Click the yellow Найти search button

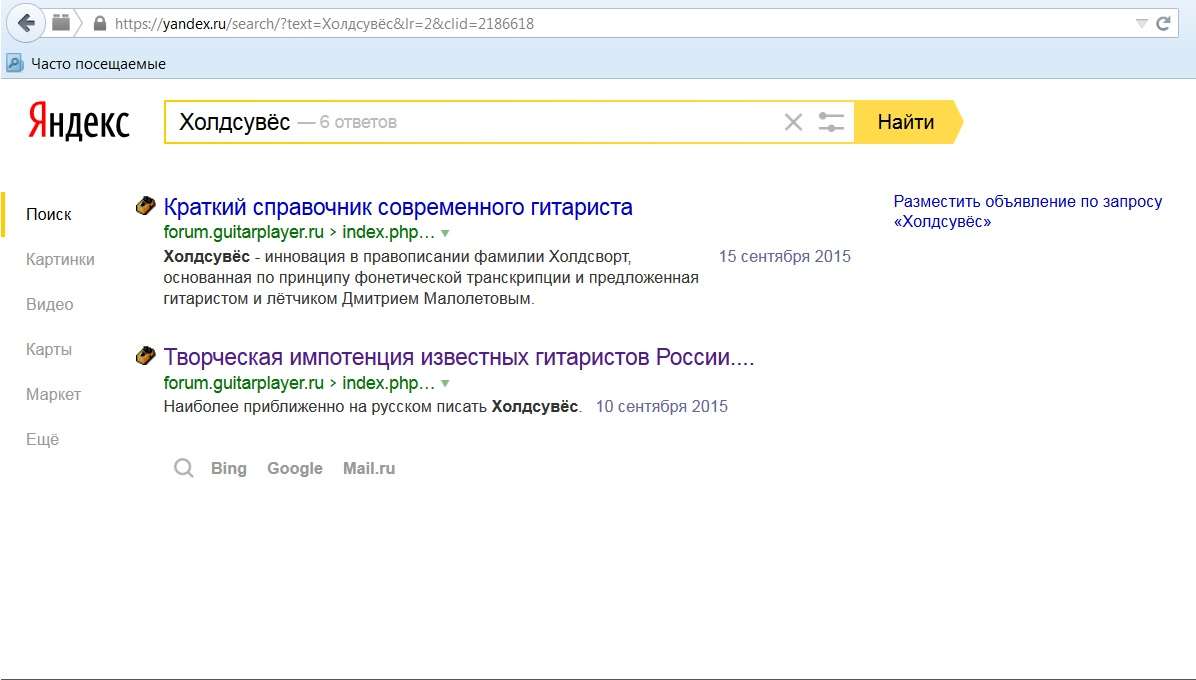[906, 122]
